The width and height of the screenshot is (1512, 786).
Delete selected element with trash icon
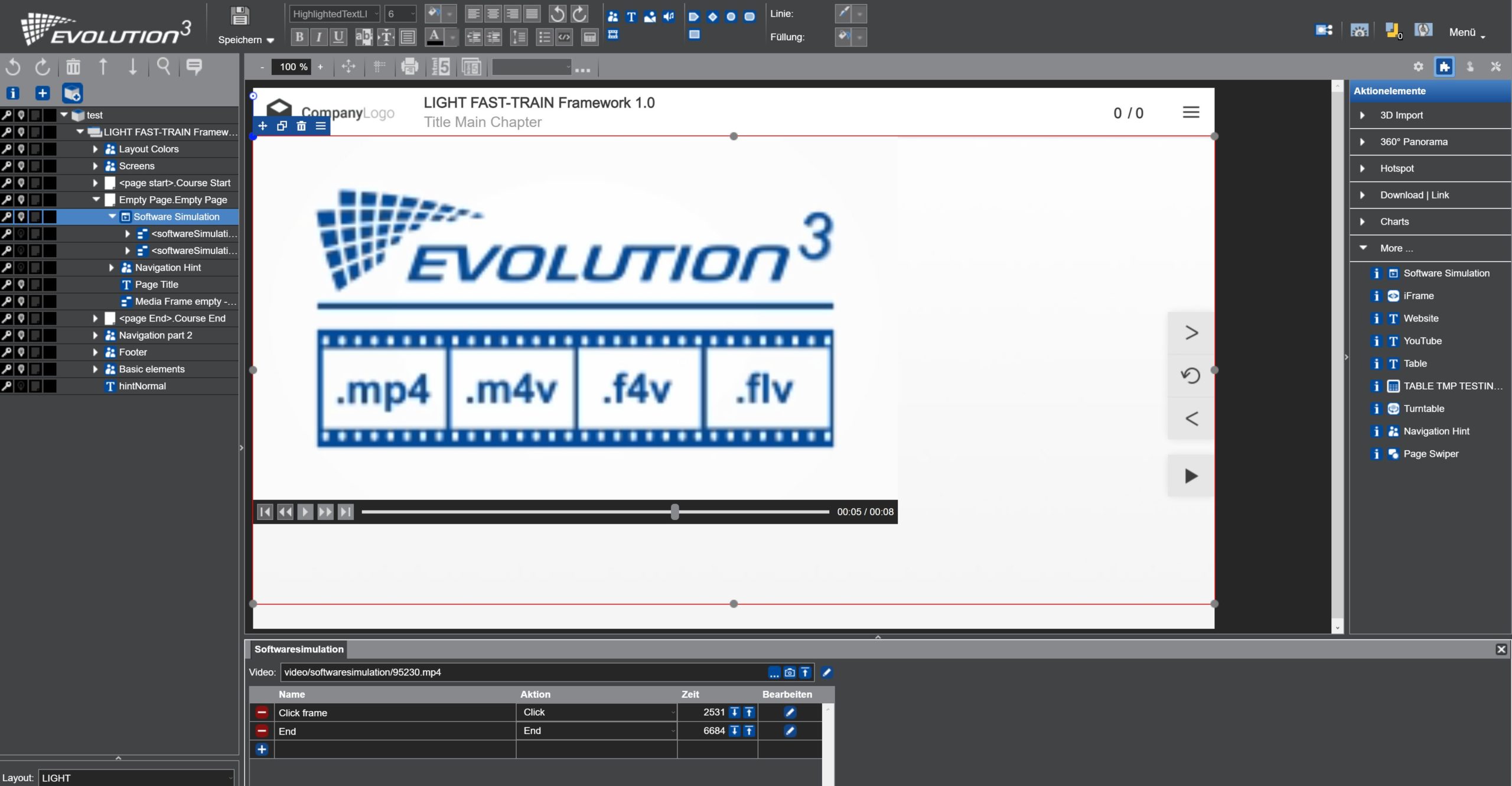(x=73, y=67)
